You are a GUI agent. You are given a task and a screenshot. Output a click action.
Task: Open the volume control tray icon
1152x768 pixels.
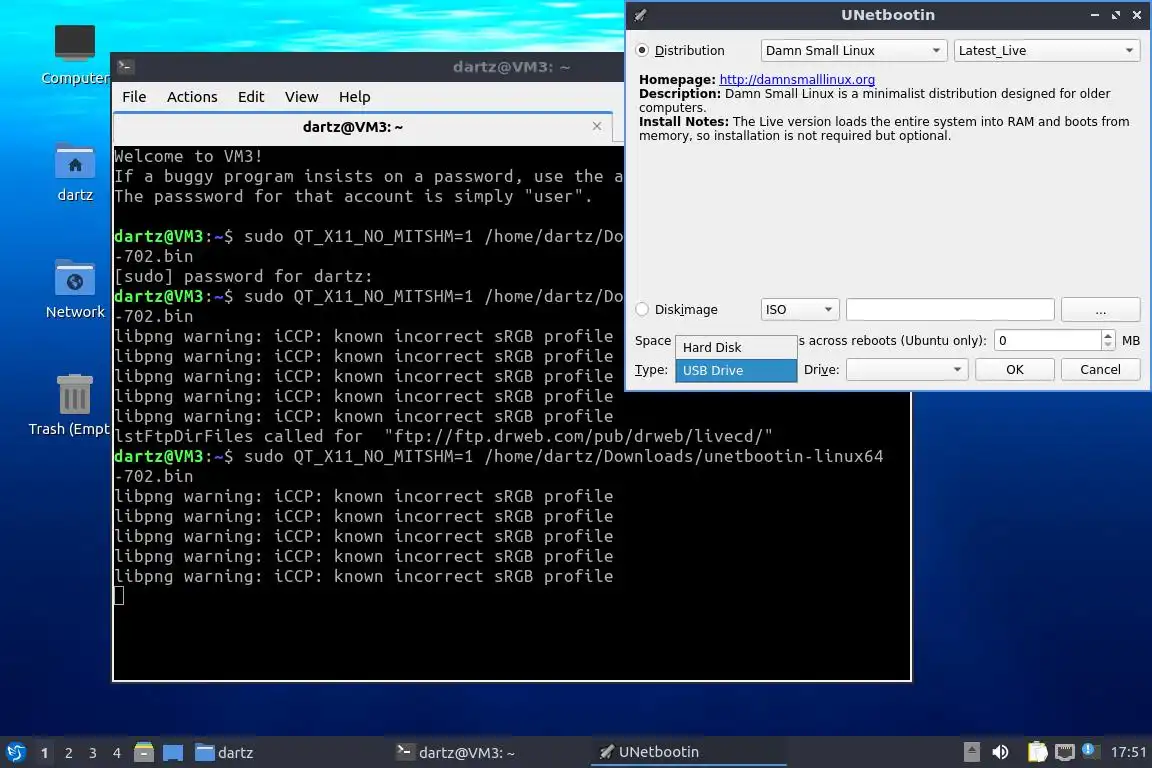[x=1000, y=752]
